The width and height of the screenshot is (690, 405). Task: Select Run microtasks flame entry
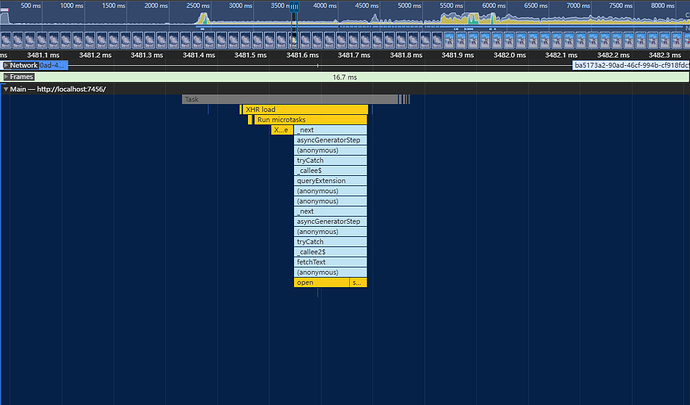[x=311, y=120]
